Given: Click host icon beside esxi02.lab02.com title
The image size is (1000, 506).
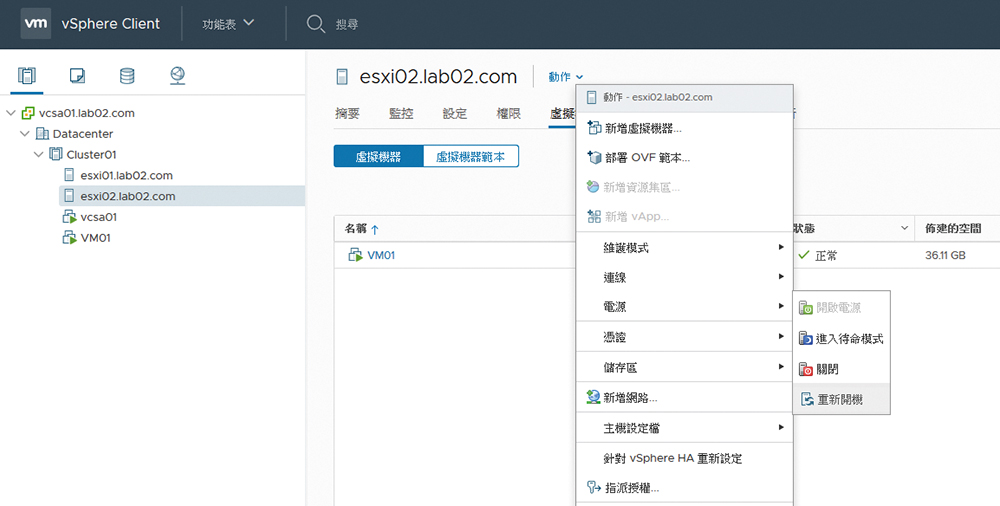Looking at the screenshot, I should [342, 77].
